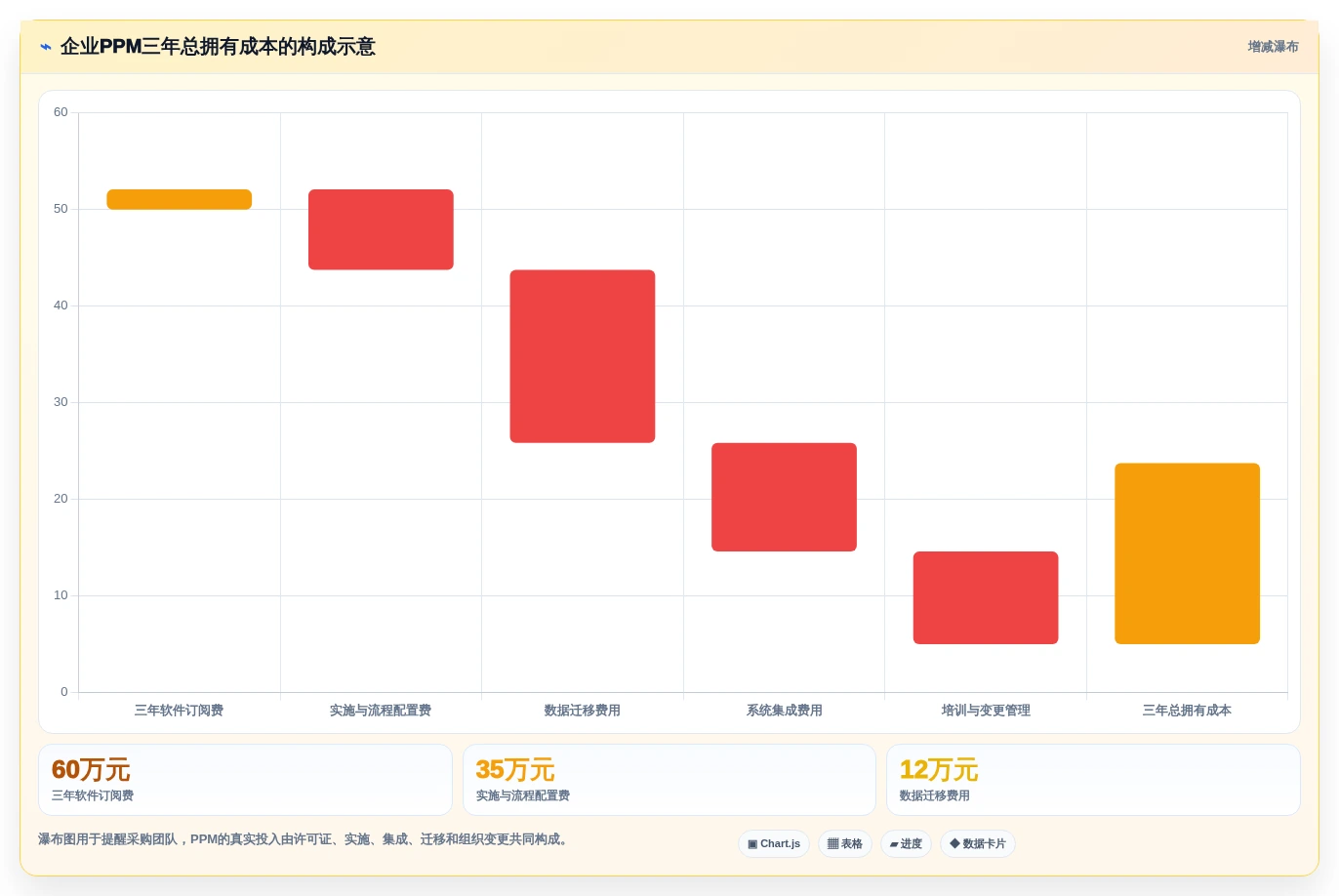Click the x-axis label 实施与流程配置费

click(381, 711)
